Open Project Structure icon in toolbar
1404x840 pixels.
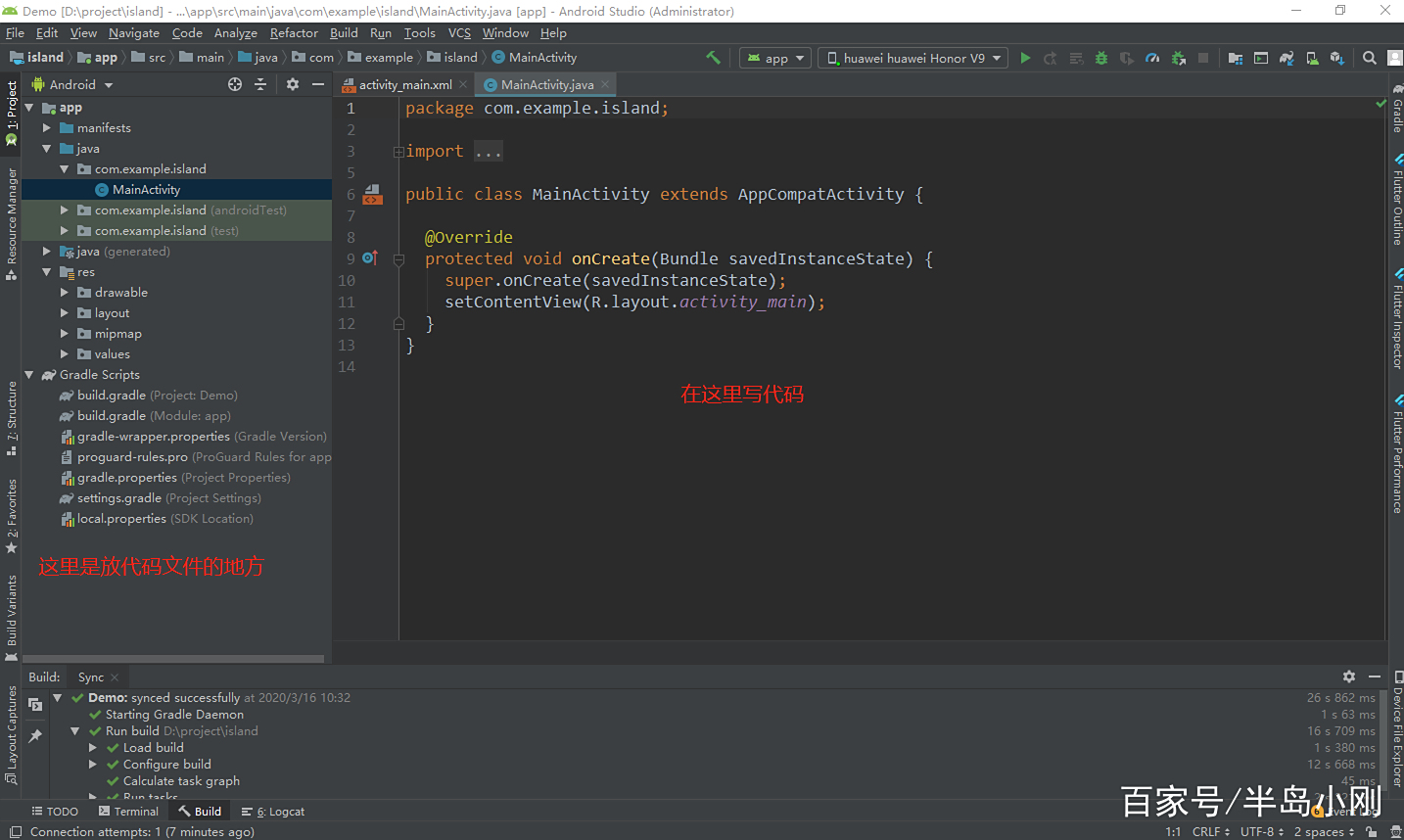tap(1236, 58)
